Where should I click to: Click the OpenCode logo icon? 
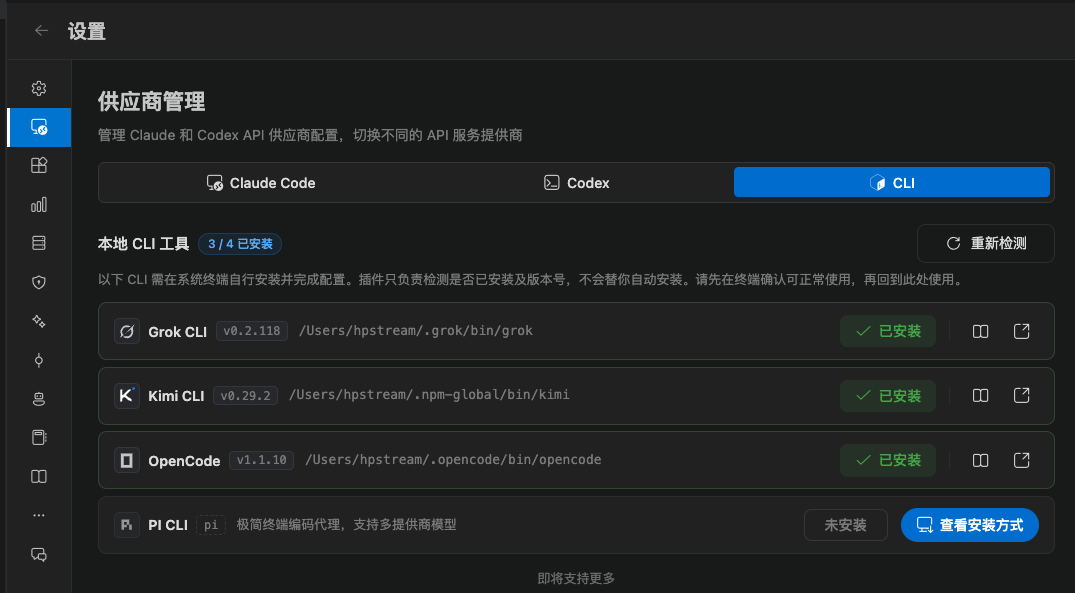[127, 460]
